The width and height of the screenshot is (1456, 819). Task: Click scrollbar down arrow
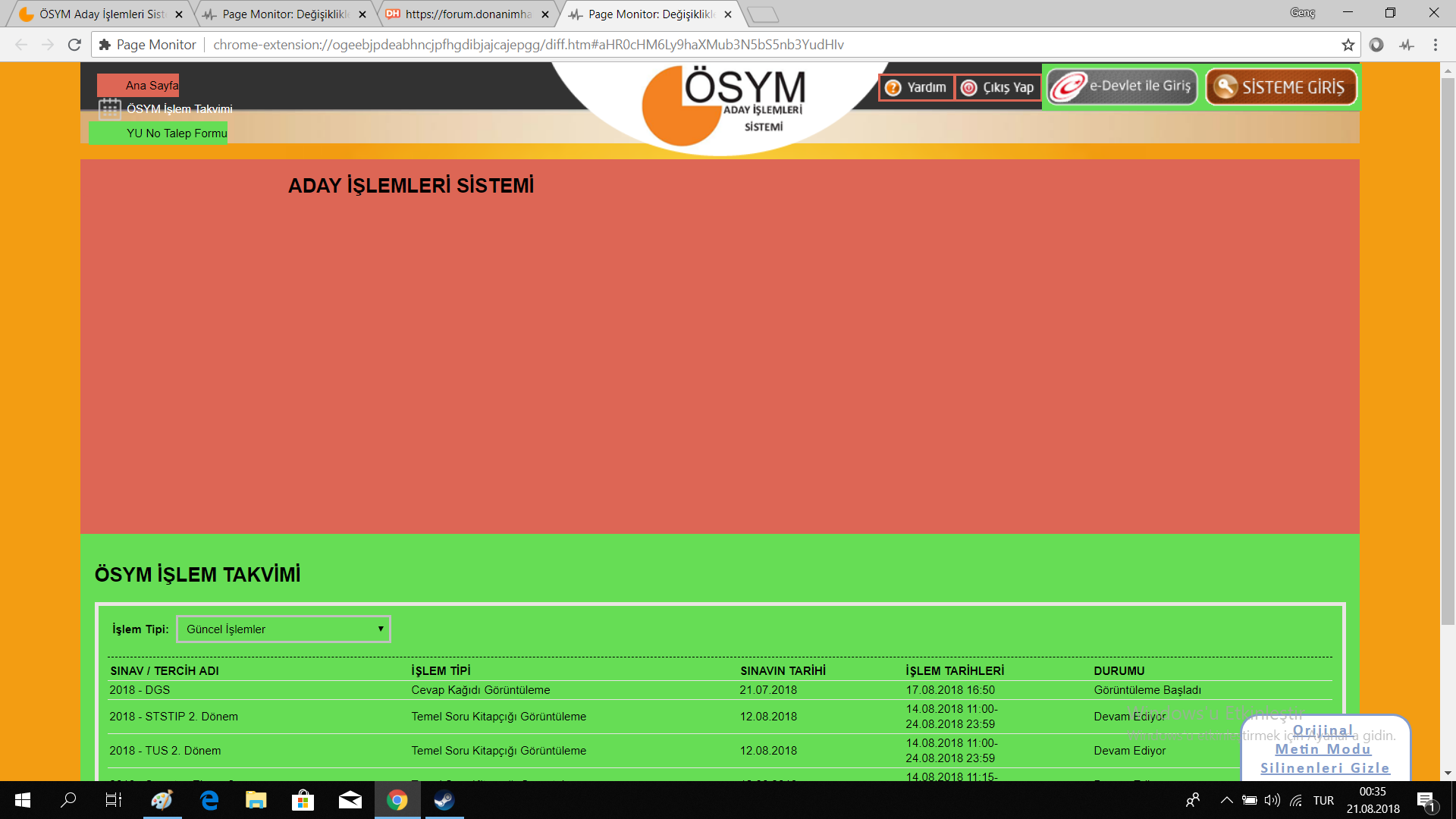[1448, 773]
